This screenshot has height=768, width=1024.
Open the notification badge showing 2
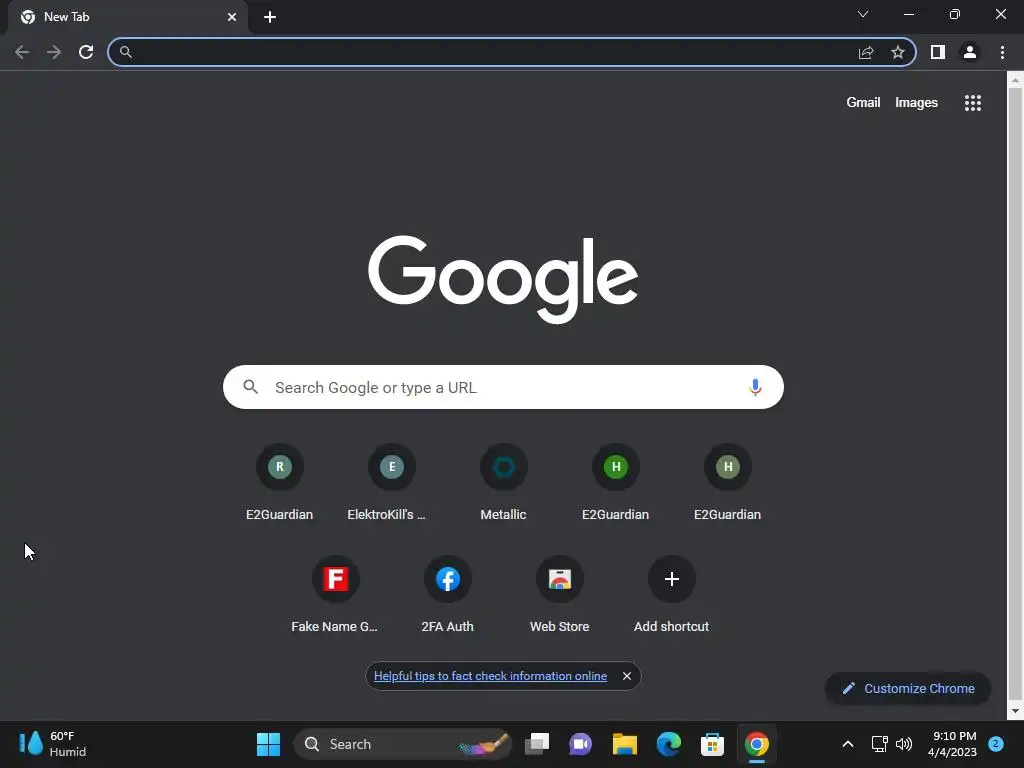click(997, 744)
